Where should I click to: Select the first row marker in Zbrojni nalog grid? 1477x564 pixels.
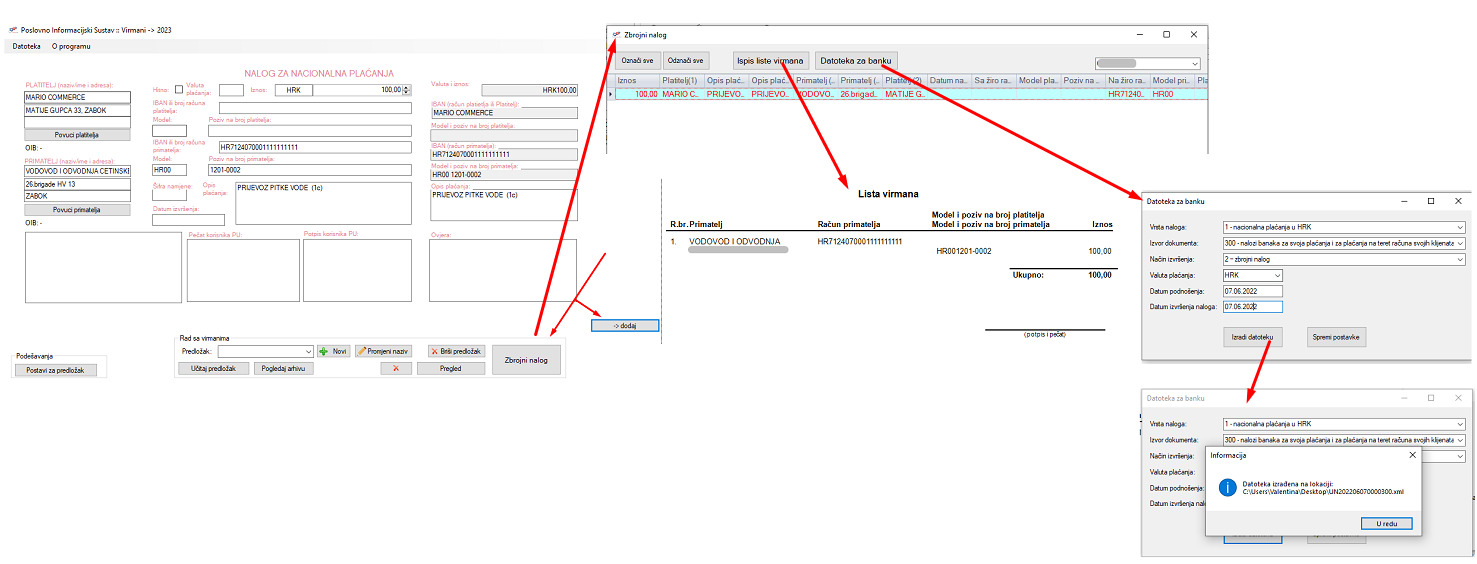coord(611,94)
